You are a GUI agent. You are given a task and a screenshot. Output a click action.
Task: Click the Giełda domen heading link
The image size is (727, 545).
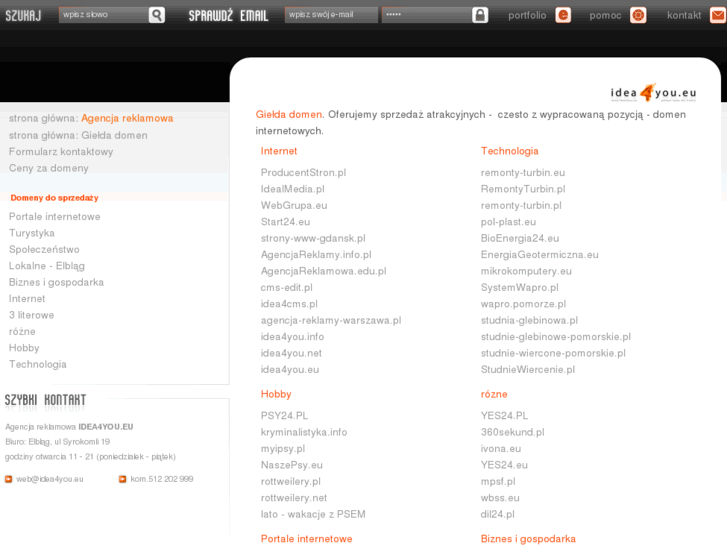click(x=289, y=115)
